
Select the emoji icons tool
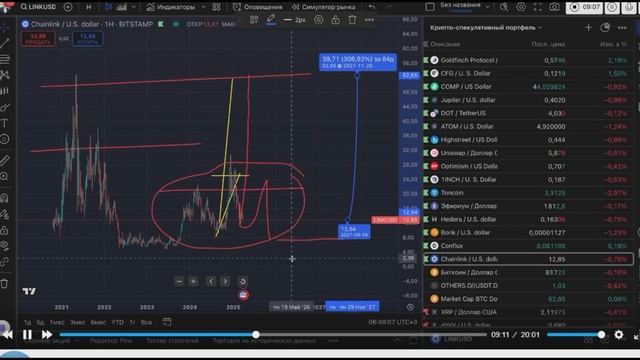4,139
